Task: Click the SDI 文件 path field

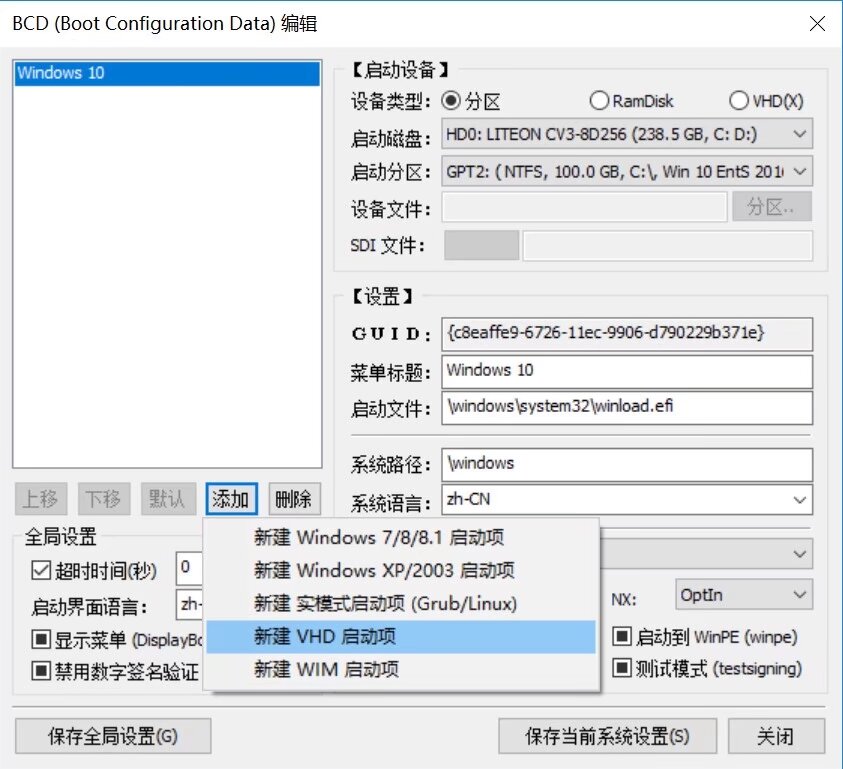Action: pyautogui.click(x=667, y=246)
